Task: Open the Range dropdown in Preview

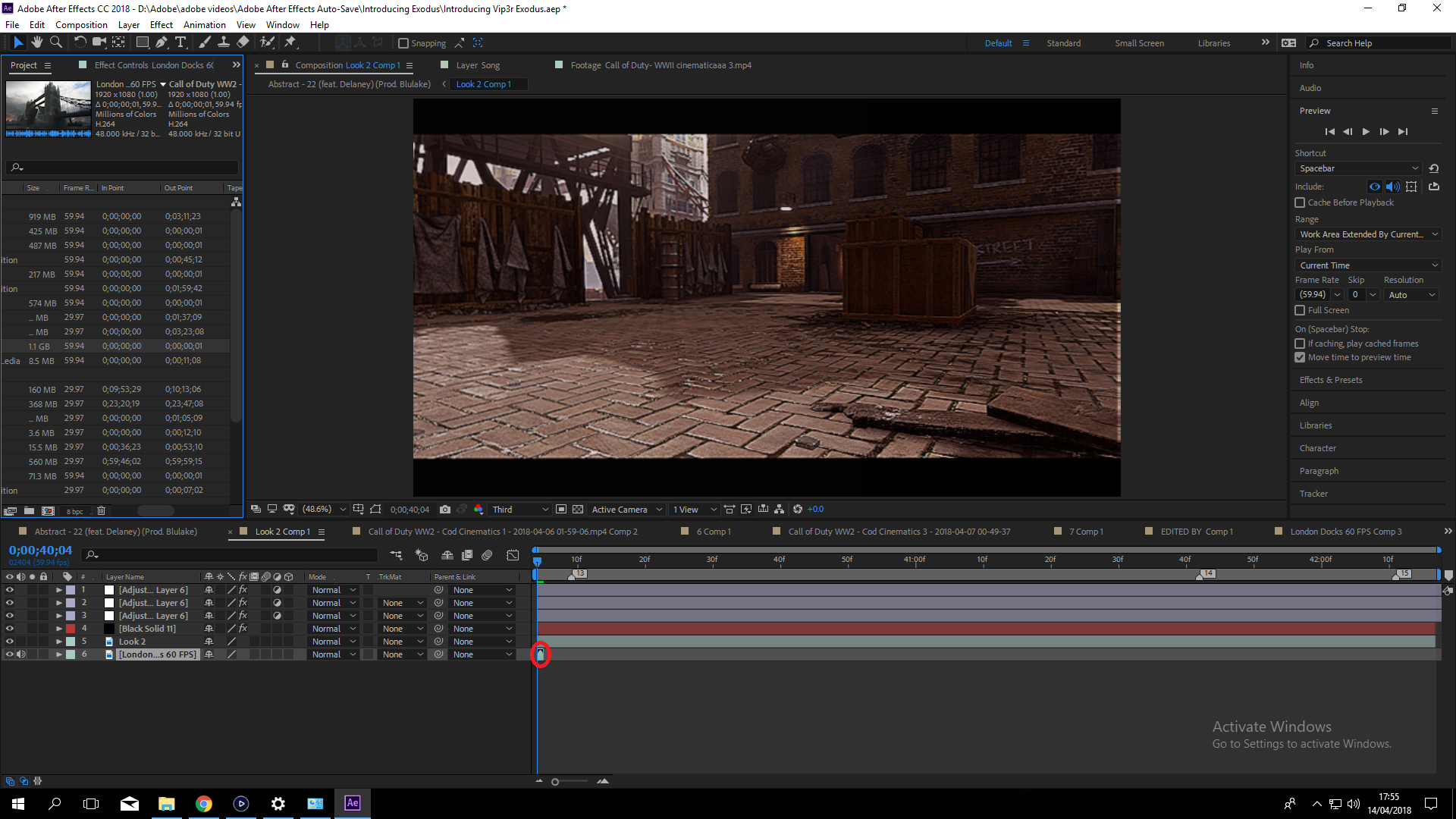Action: point(1367,234)
